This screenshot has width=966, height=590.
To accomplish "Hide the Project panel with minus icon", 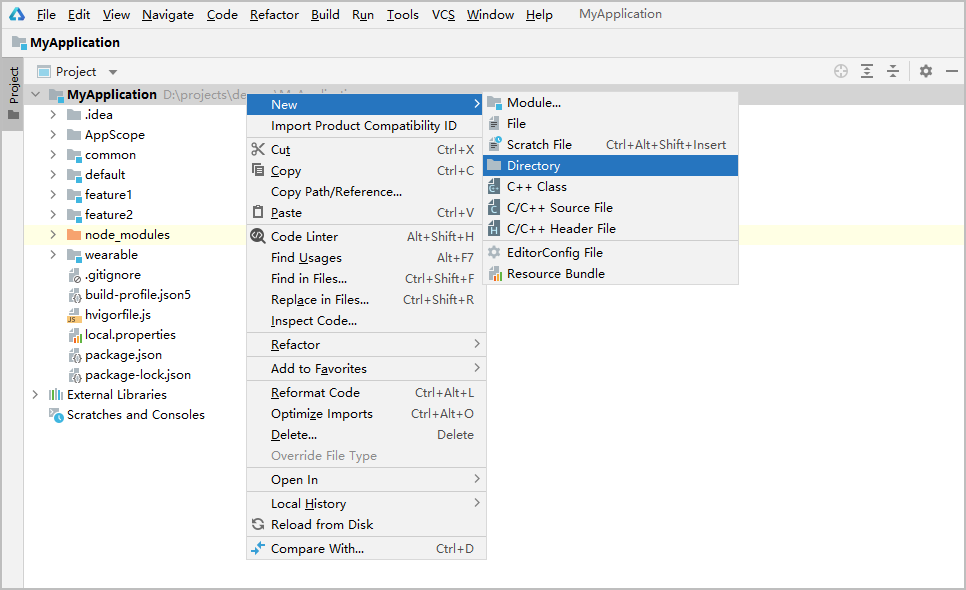I will (x=952, y=71).
